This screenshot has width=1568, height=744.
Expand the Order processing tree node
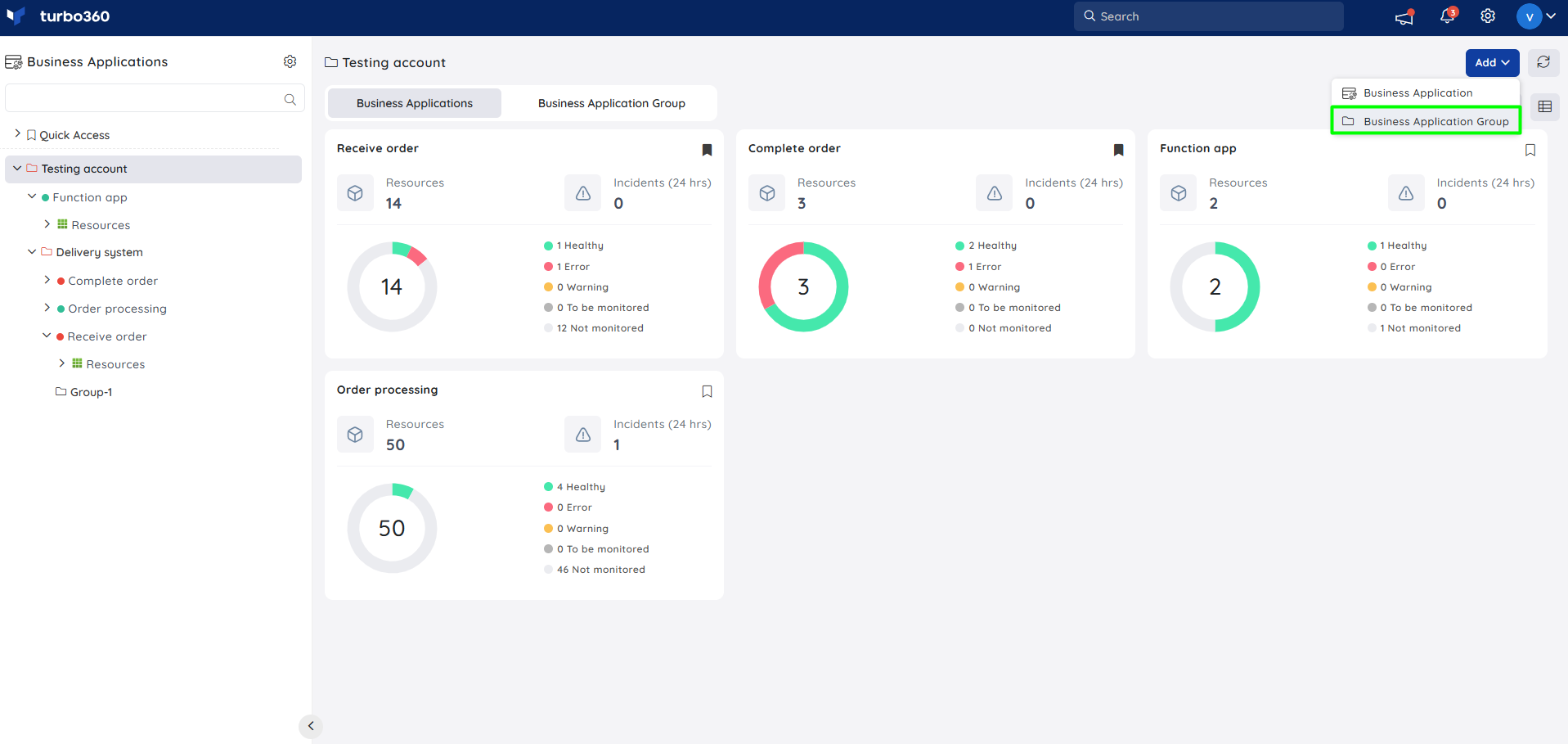(x=47, y=307)
